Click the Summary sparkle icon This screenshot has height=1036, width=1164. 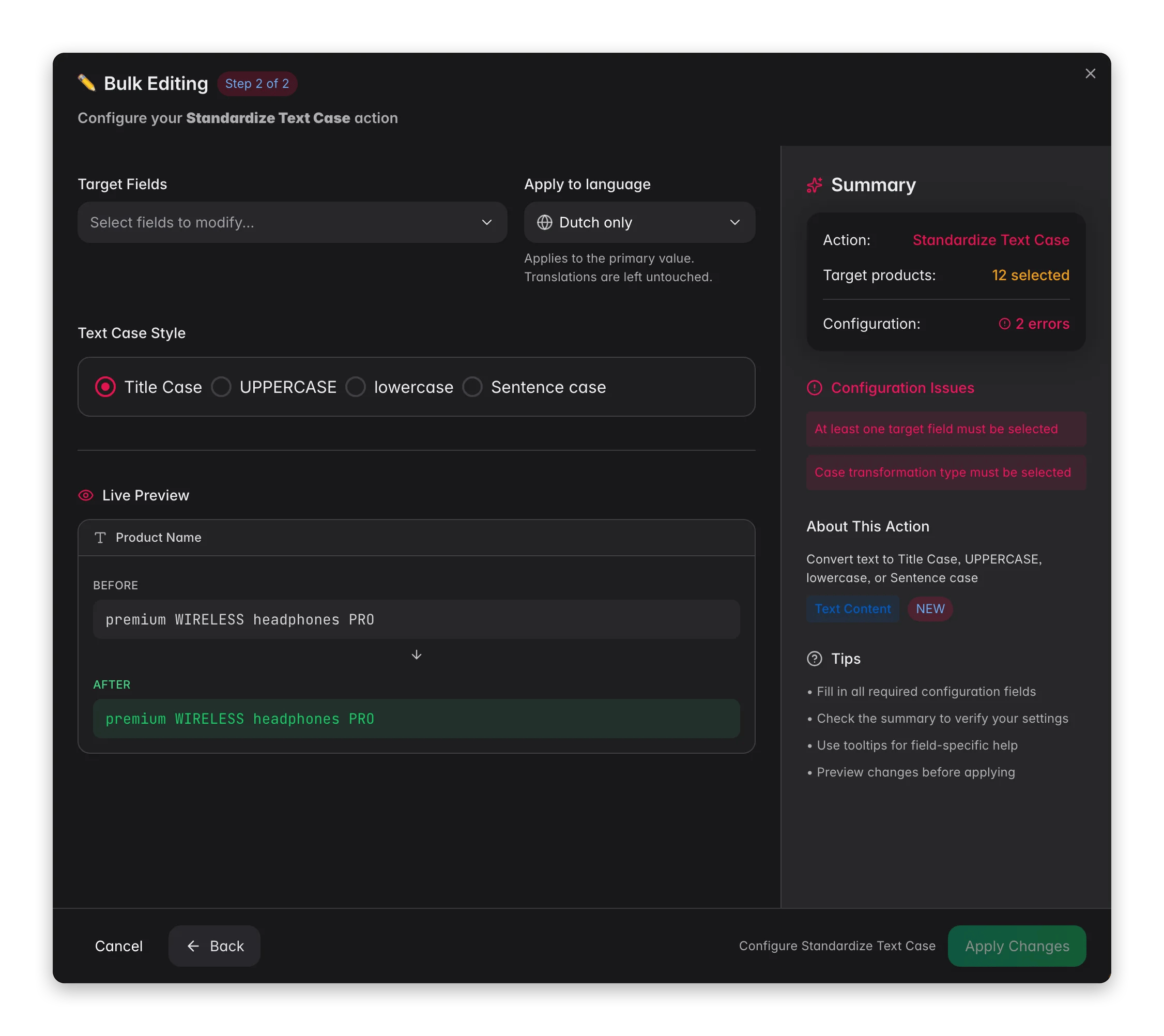[x=815, y=185]
